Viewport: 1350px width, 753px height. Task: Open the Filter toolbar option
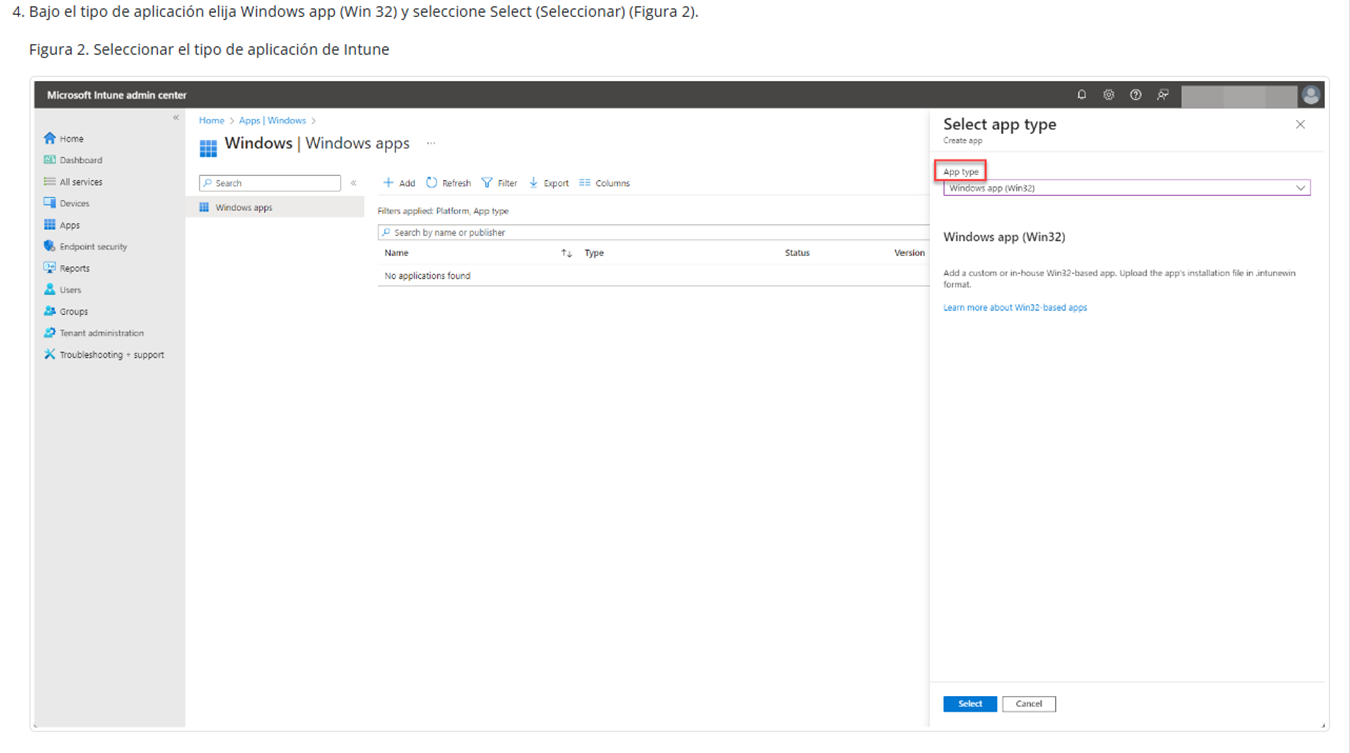[x=499, y=183]
